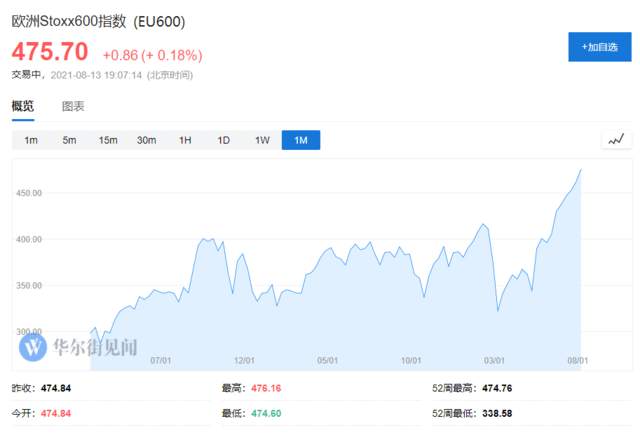Click the 欧洲Stoxx600指数 (EU600) title
640x435 pixels.
tap(98, 21)
